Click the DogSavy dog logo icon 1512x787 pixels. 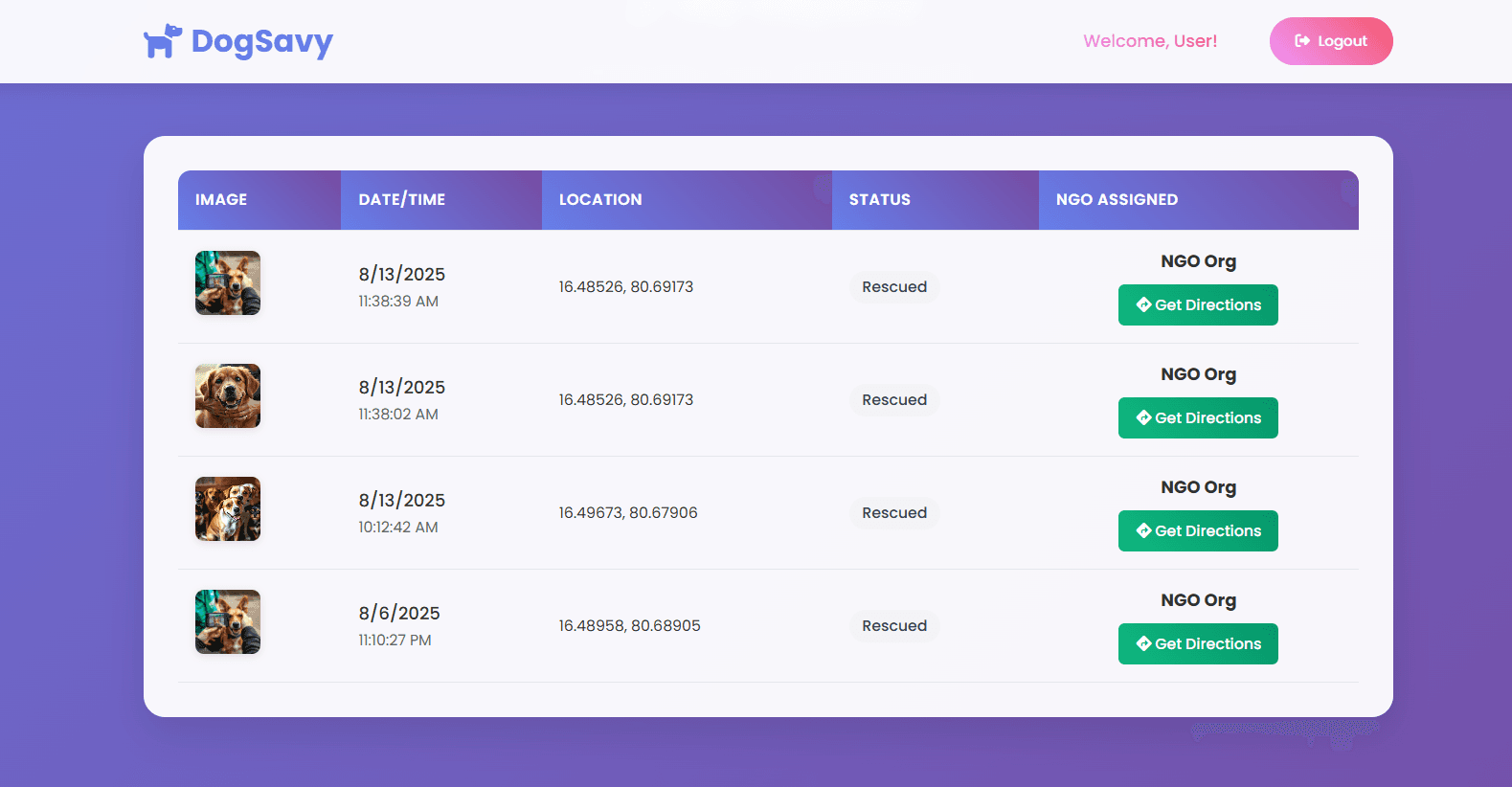click(x=163, y=41)
